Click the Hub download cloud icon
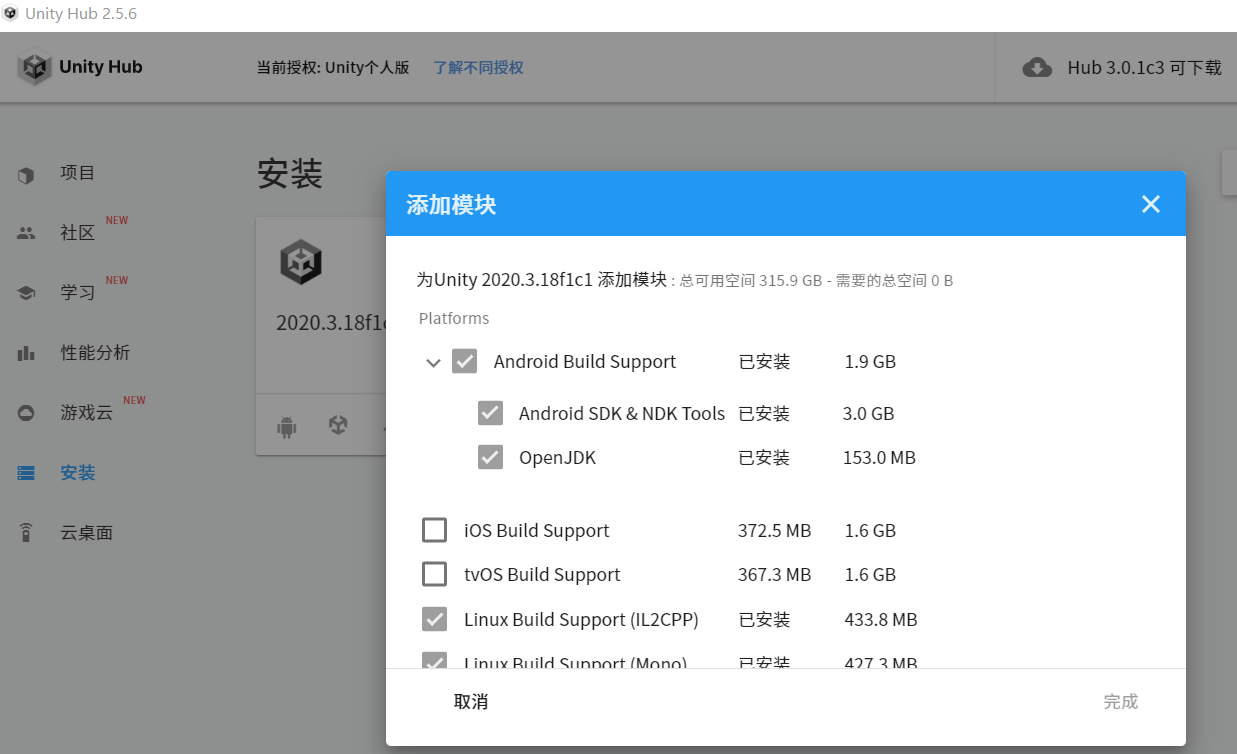The image size is (1237, 754). [x=1037, y=67]
